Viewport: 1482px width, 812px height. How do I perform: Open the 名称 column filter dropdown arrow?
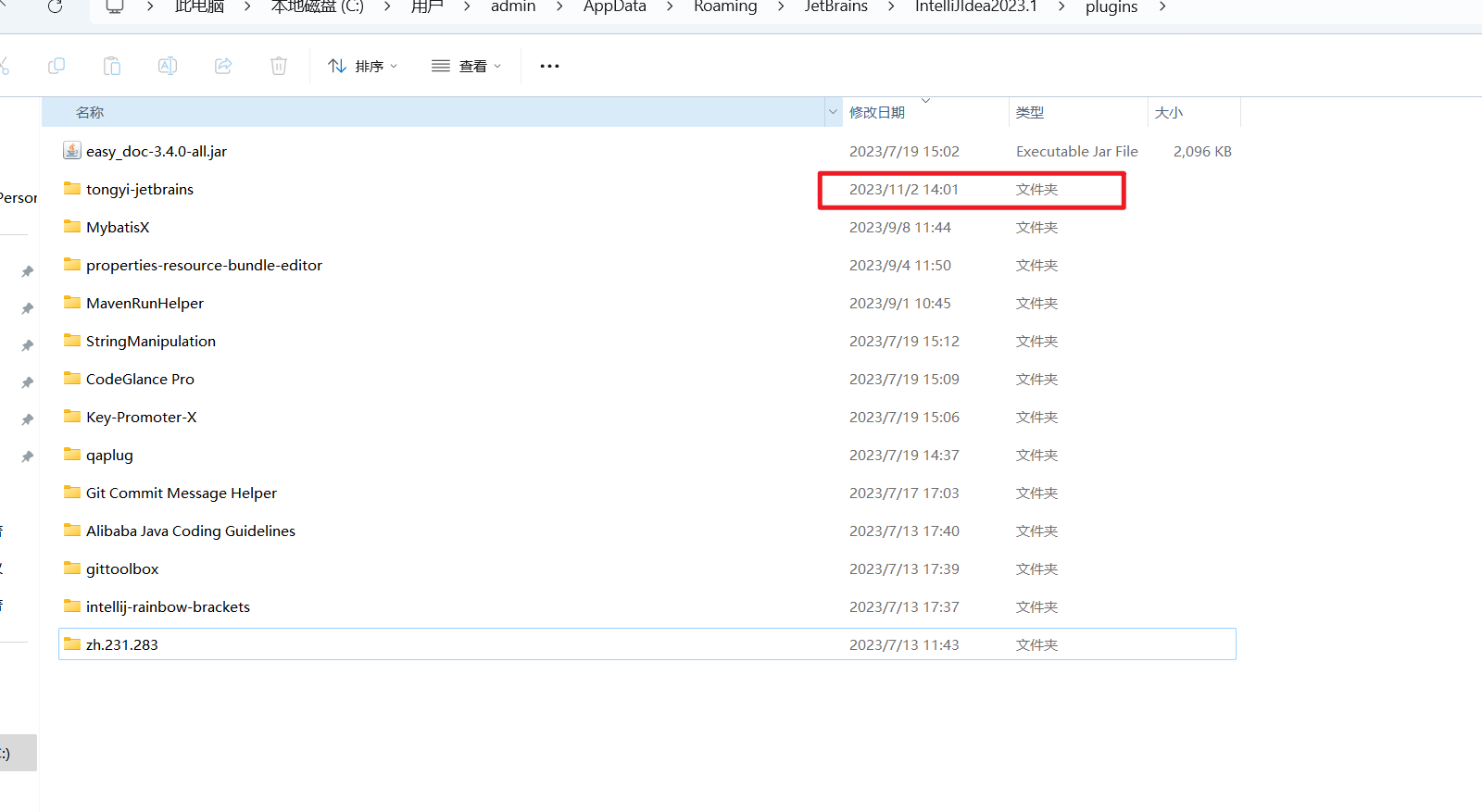(833, 112)
